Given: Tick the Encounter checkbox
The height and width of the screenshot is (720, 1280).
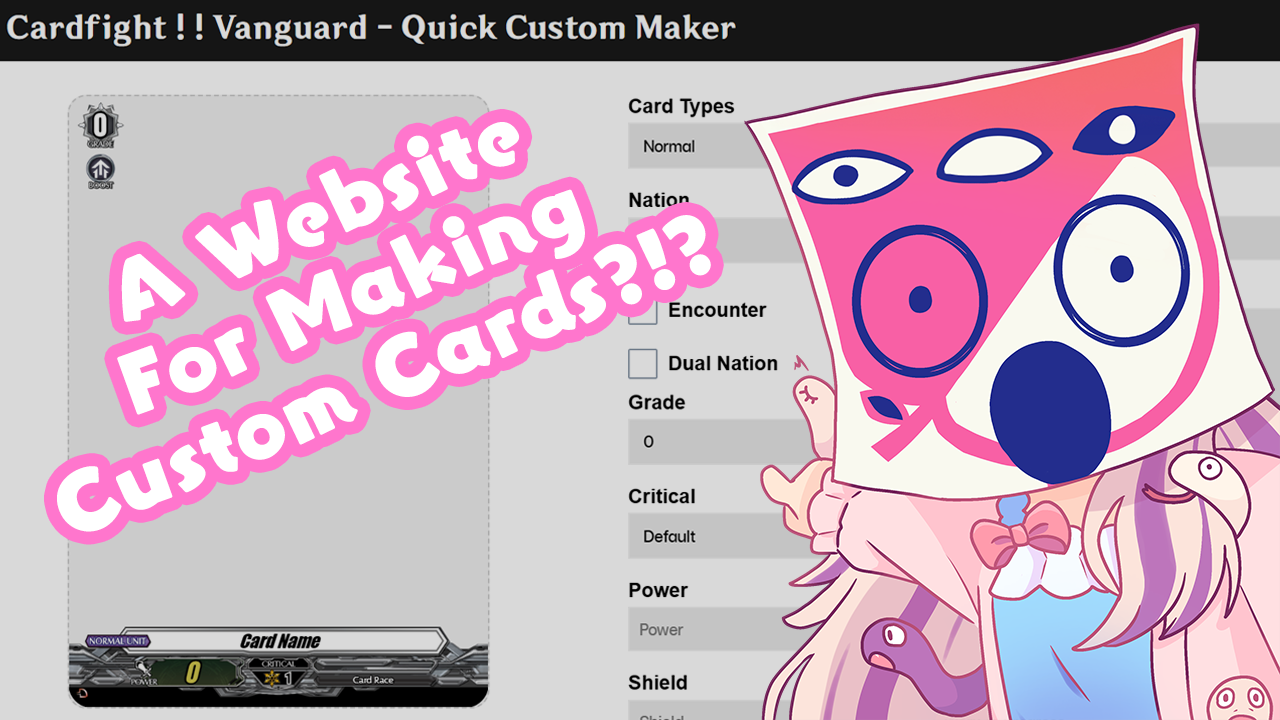Looking at the screenshot, I should [642, 310].
